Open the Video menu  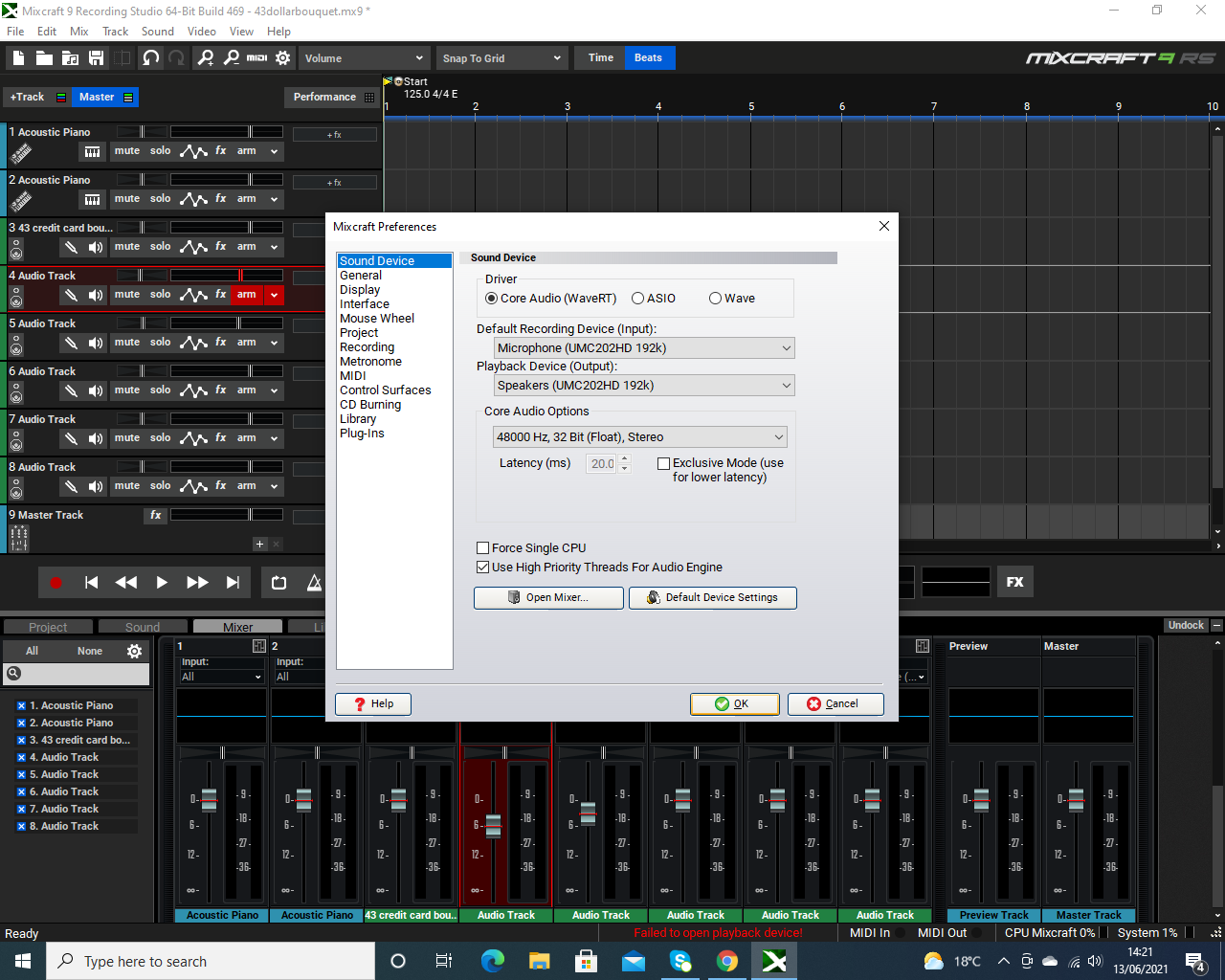(202, 32)
